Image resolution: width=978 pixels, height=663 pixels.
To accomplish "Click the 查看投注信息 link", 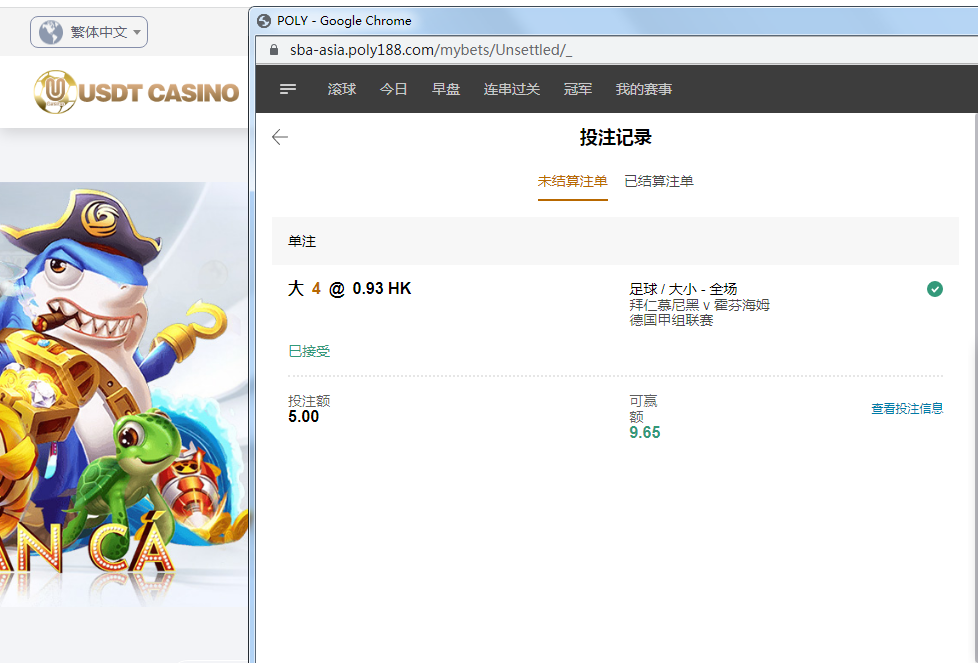I will [x=907, y=408].
